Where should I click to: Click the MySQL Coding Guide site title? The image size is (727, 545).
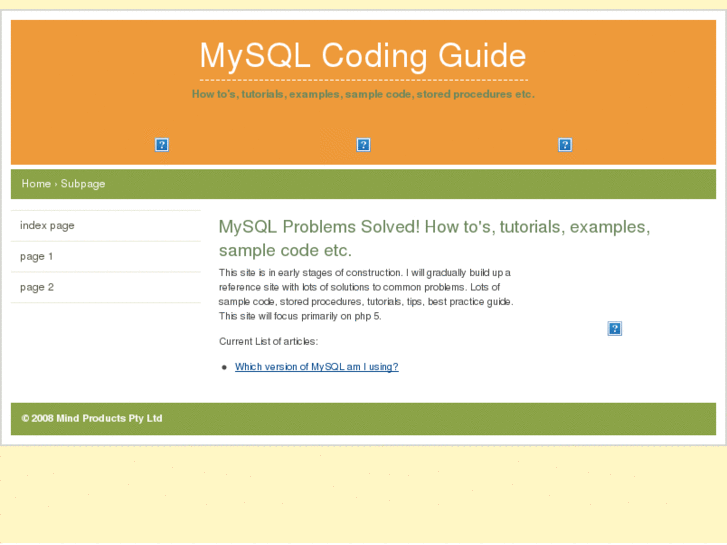363,57
